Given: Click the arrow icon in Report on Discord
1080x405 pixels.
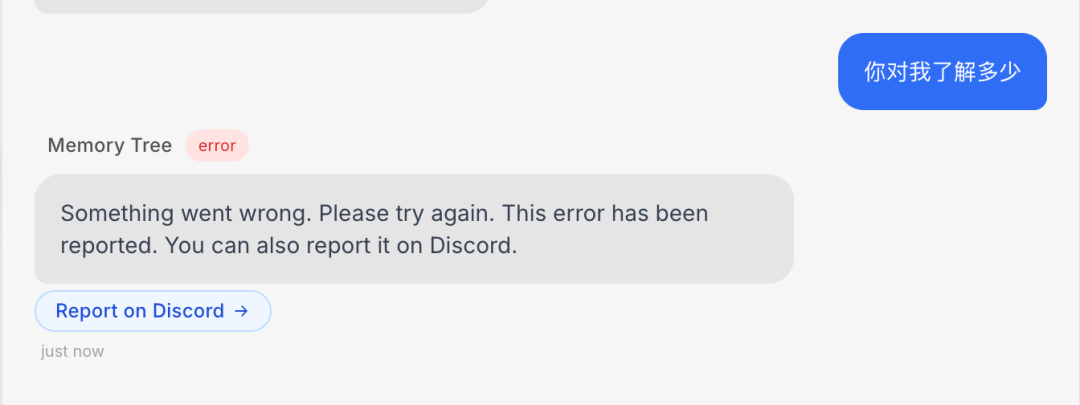Looking at the screenshot, I should (240, 311).
